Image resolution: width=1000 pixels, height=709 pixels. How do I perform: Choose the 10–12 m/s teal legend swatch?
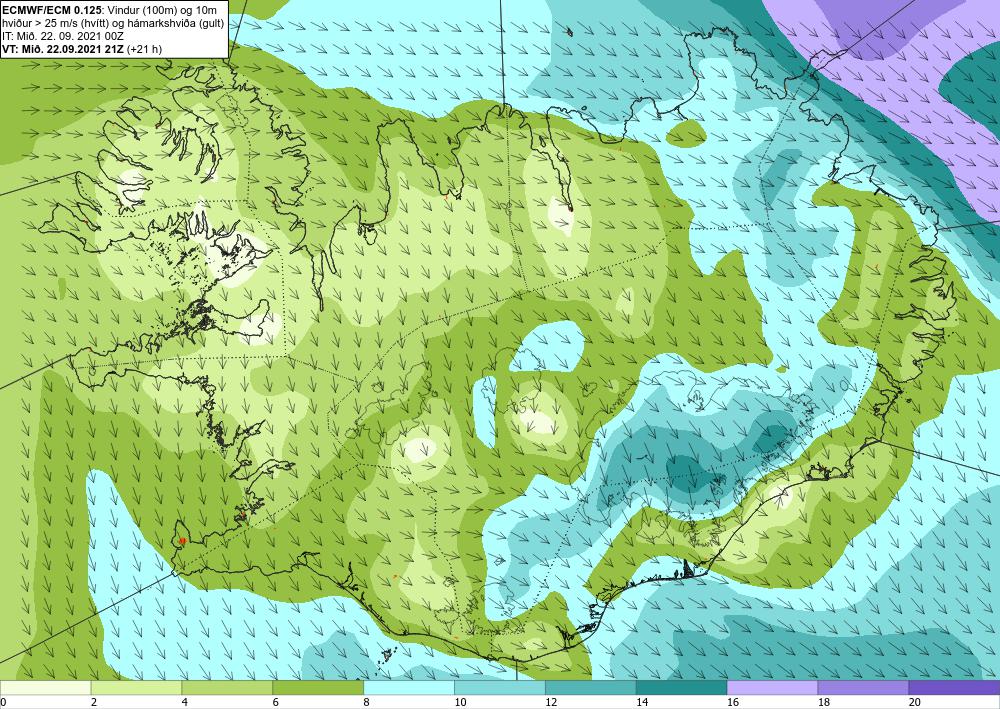[500, 687]
